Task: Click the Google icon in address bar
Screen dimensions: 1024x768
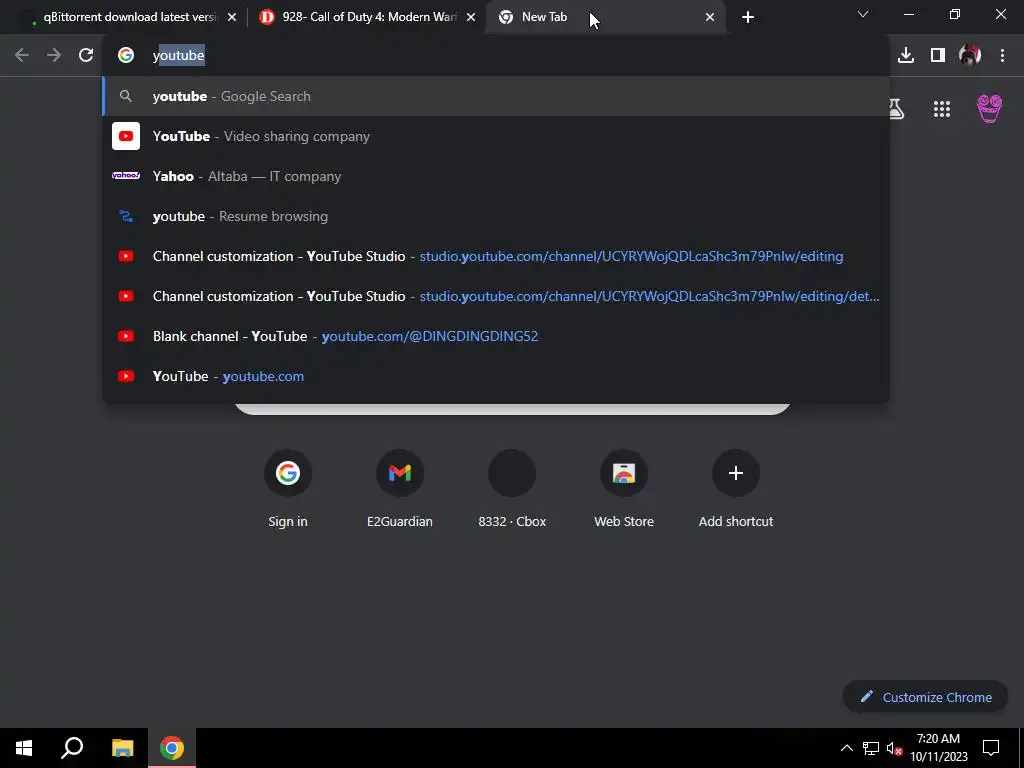Action: point(126,56)
